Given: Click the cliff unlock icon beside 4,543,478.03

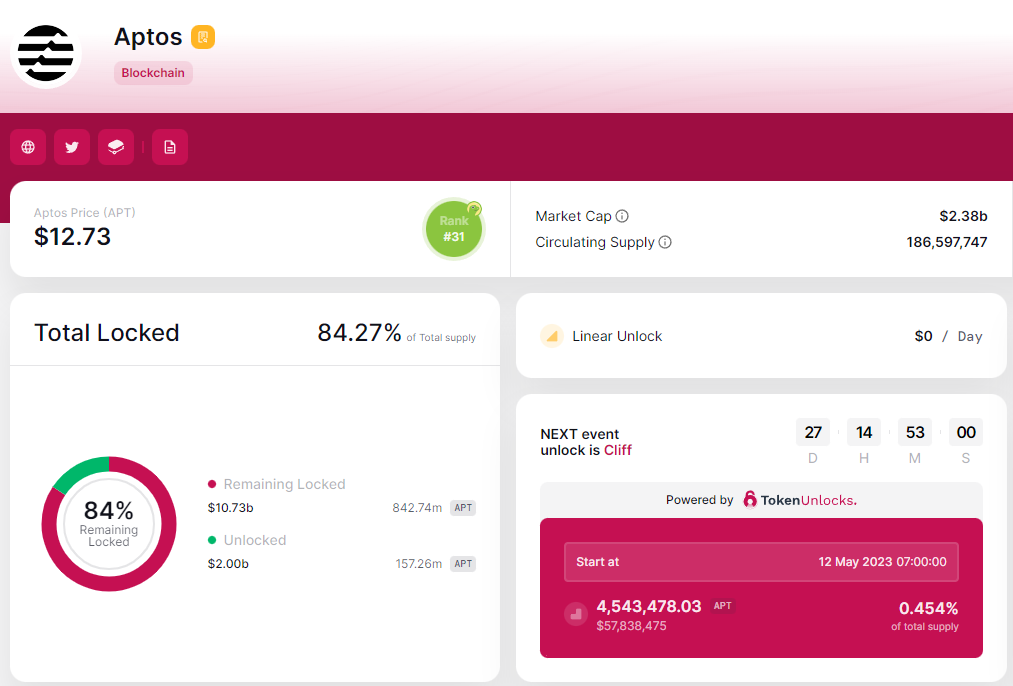Looking at the screenshot, I should pyautogui.click(x=576, y=614).
